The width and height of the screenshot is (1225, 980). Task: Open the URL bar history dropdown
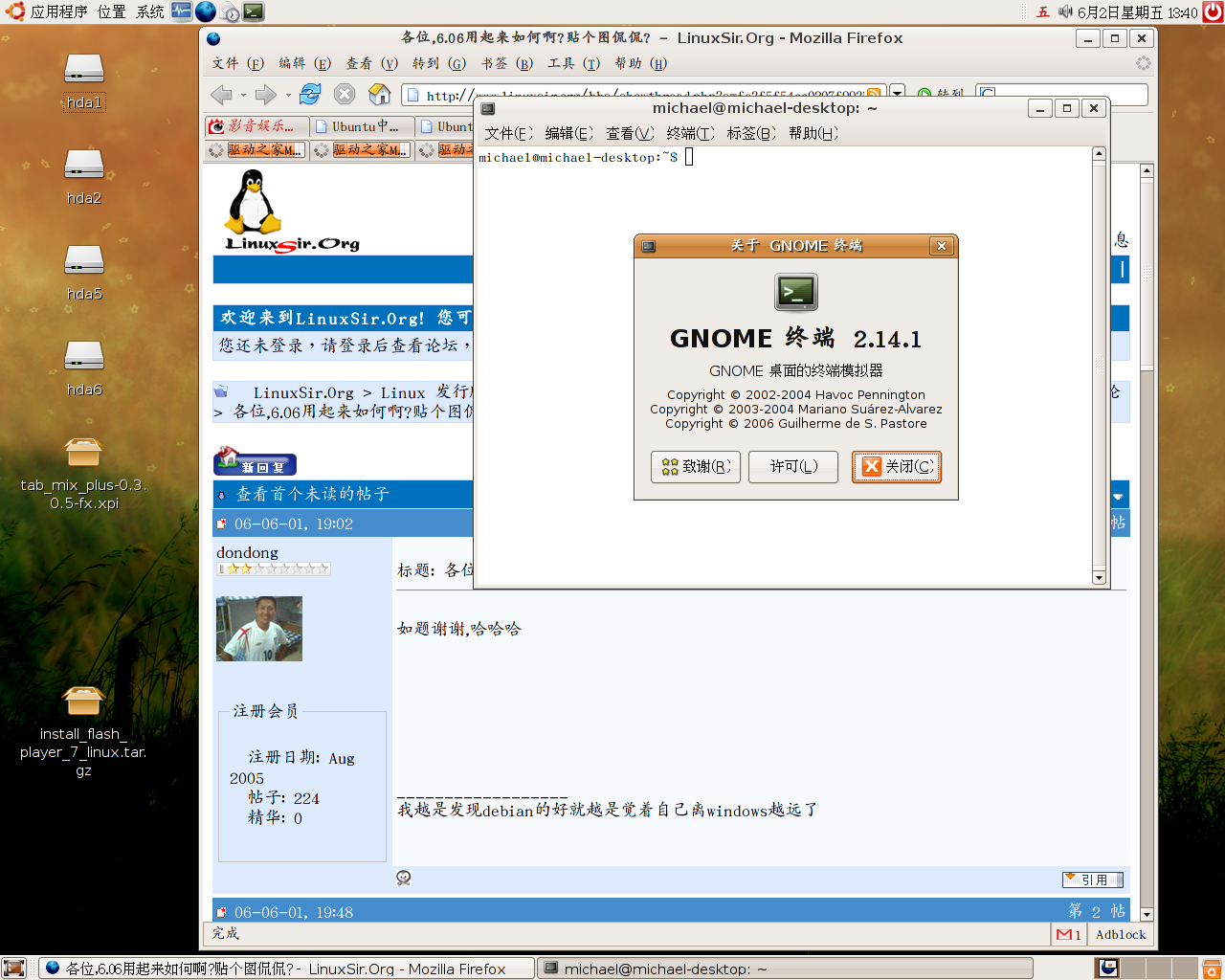coord(897,94)
